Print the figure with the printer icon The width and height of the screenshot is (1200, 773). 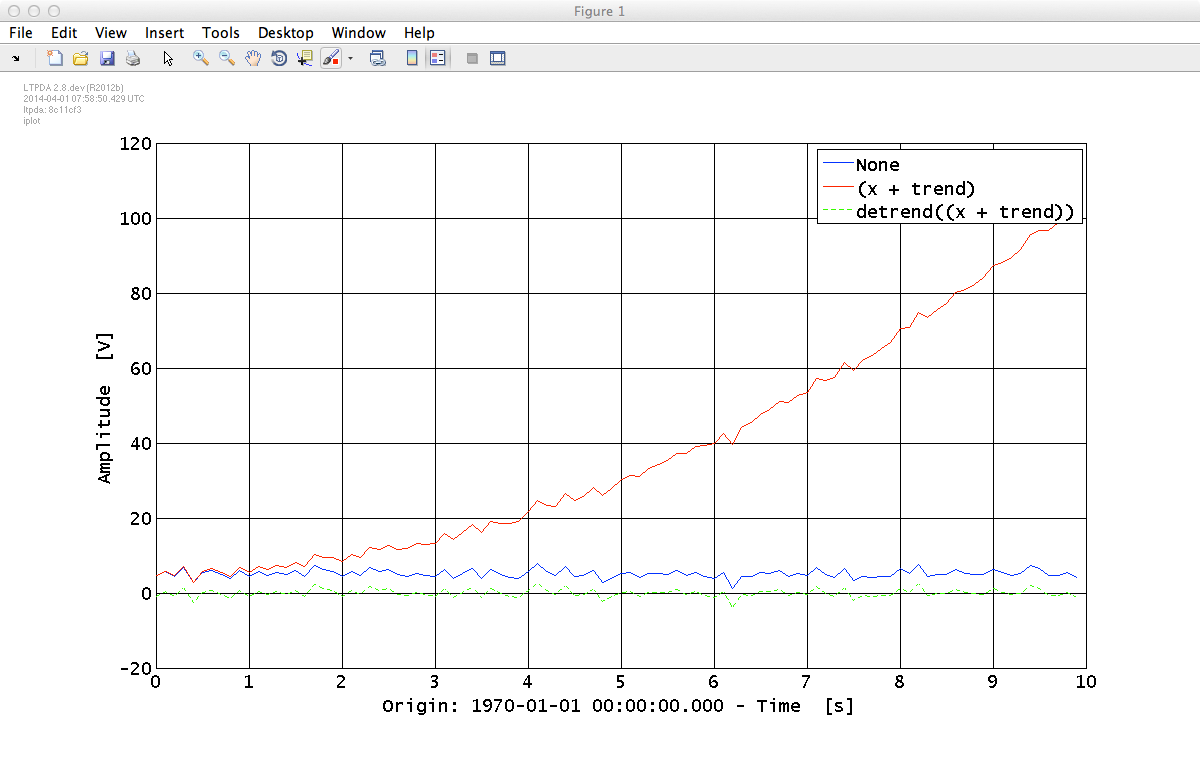[132, 59]
